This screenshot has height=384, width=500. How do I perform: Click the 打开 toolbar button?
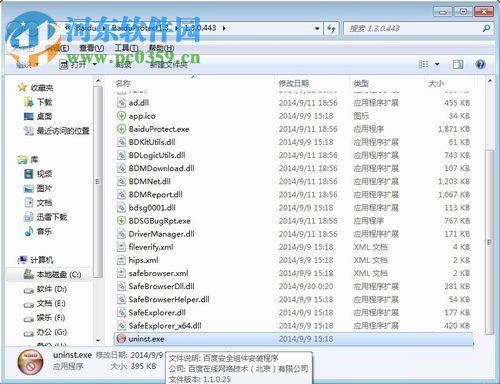(x=73, y=64)
